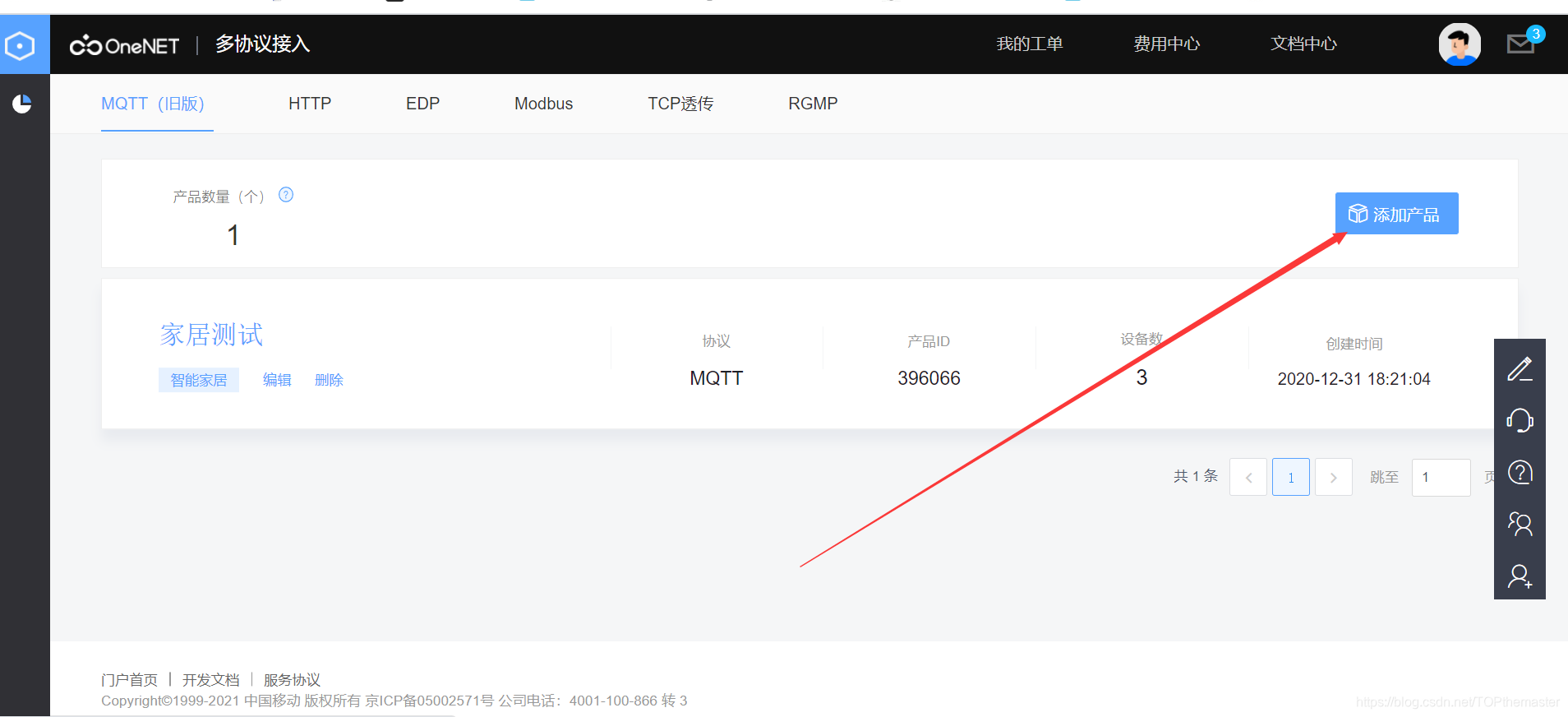
Task: Open the mail notifications envelope
Action: coord(1521,44)
